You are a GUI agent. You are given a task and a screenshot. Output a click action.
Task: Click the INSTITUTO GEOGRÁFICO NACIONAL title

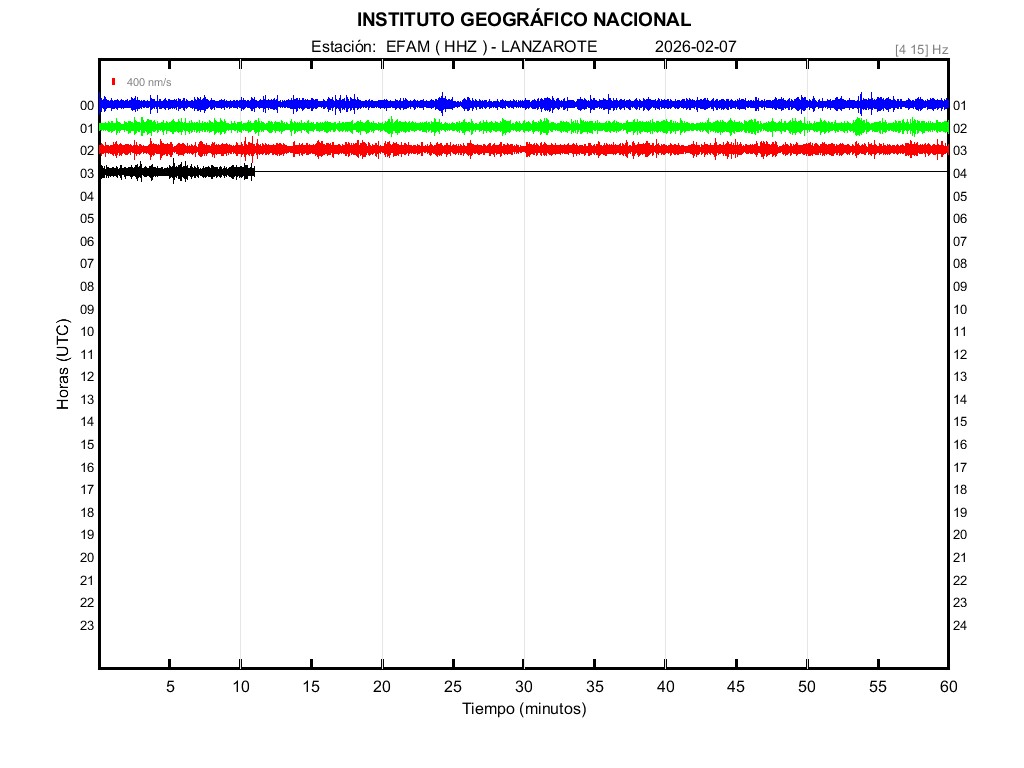523,19
